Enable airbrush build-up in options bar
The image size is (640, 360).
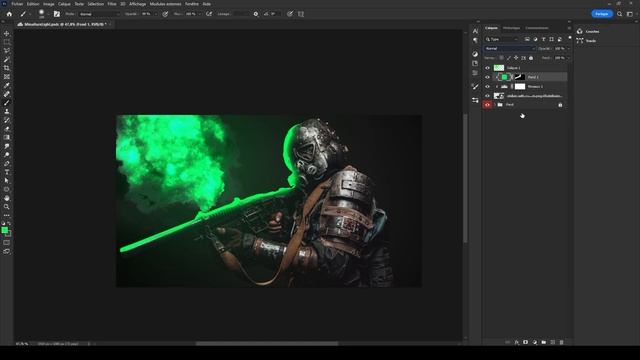point(209,14)
